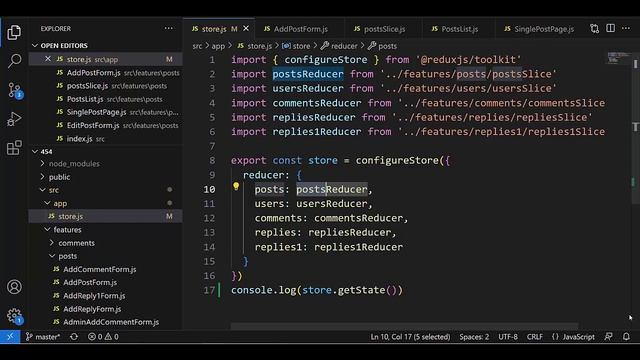Close the store.js tab
Viewport: 640px width, 360px height.
click(x=246, y=29)
